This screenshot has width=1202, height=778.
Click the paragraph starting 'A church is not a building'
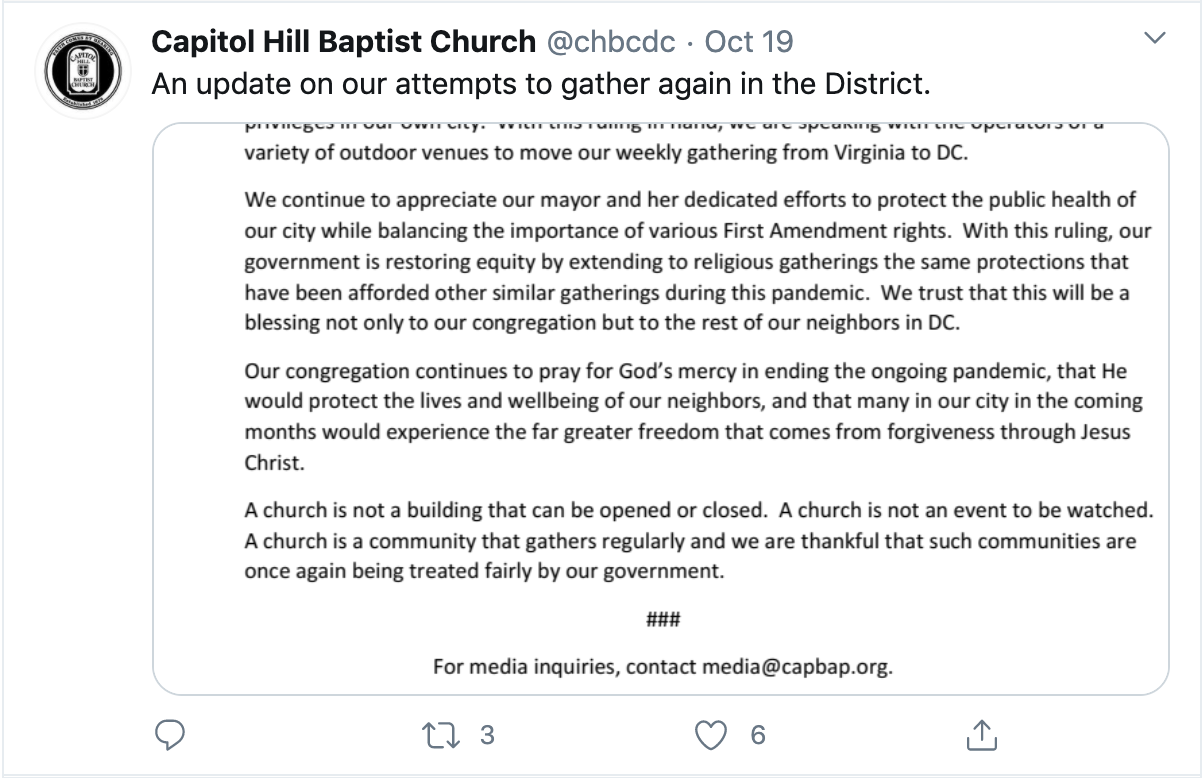pos(698,541)
